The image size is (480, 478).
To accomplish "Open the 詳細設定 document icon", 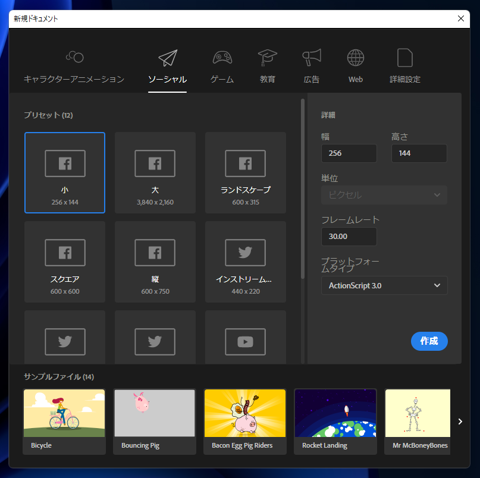I will click(x=405, y=58).
